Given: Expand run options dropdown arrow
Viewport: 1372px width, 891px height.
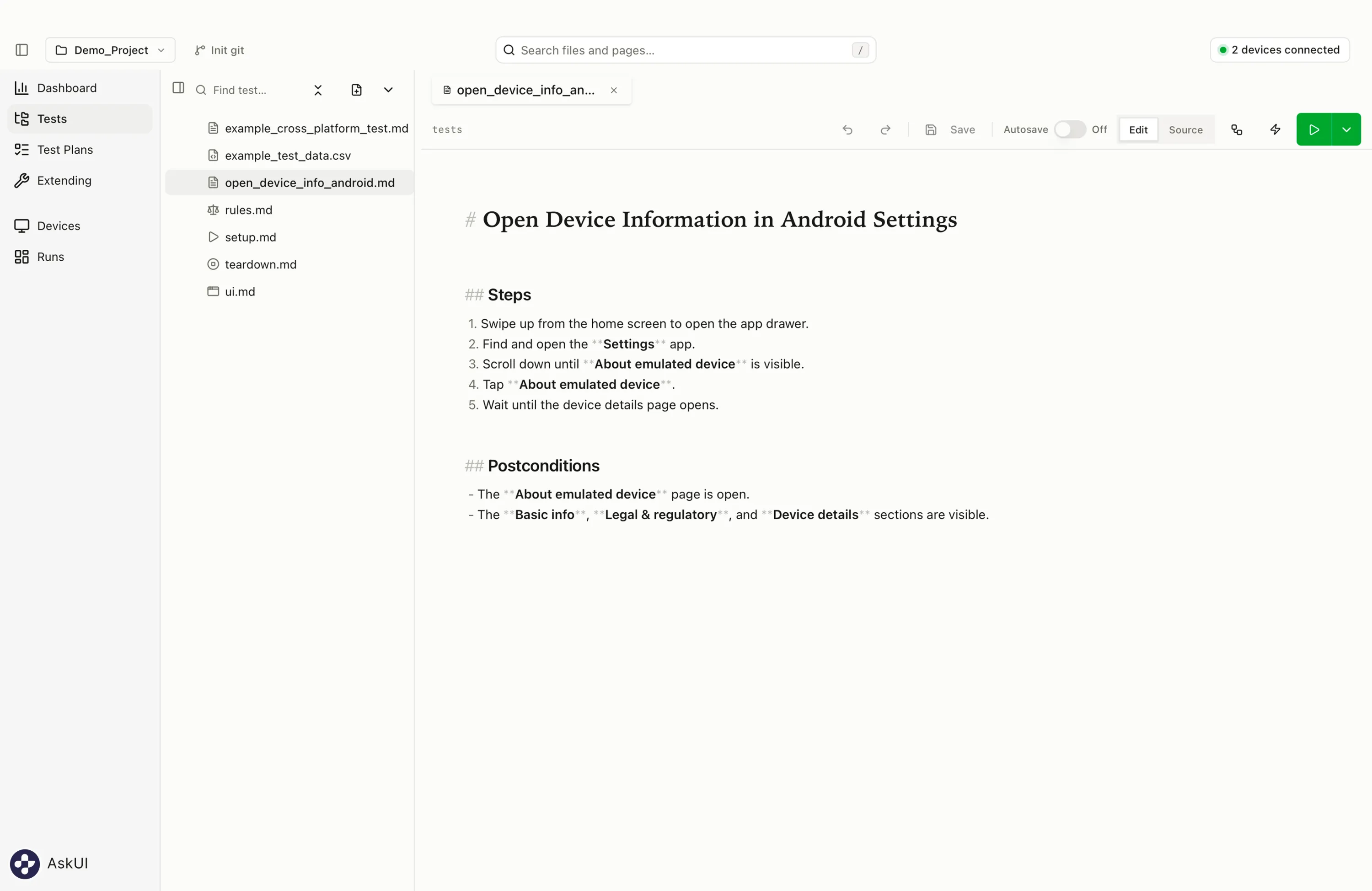Looking at the screenshot, I should coord(1346,130).
